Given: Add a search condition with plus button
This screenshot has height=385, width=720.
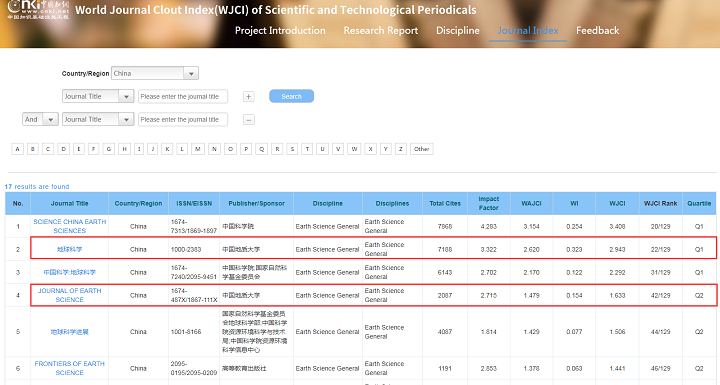Looking at the screenshot, I should [248, 96].
